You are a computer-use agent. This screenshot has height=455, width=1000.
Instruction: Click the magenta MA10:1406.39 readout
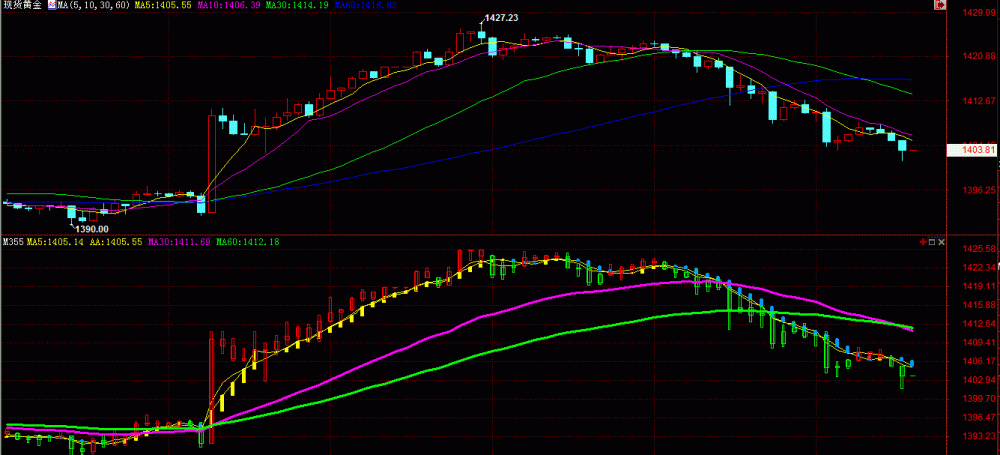pos(228,5)
